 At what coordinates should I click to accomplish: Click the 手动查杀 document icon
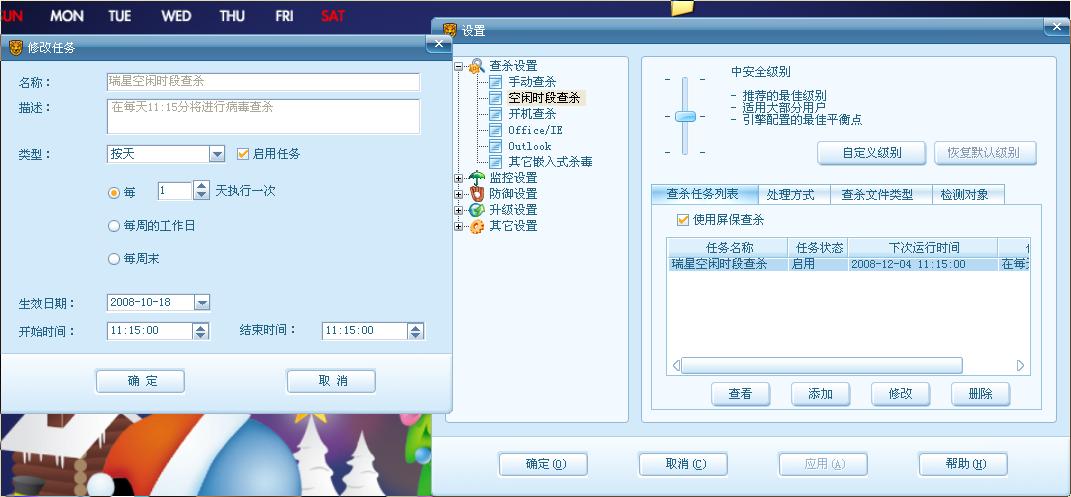(497, 82)
